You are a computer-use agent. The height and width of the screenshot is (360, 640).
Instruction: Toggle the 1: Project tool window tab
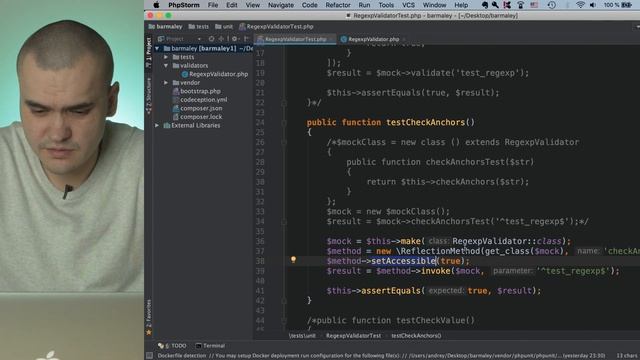click(x=149, y=52)
